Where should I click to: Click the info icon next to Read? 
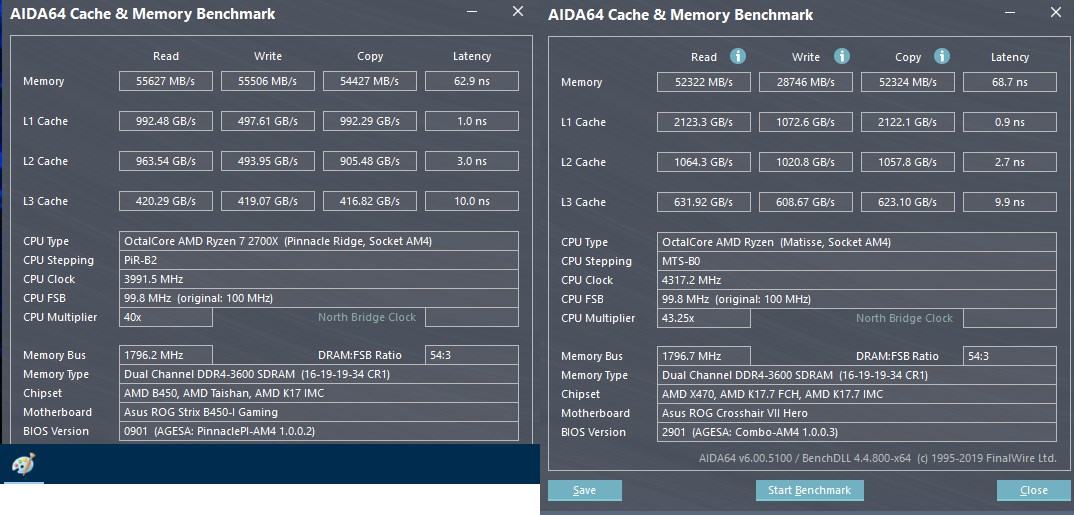pos(738,56)
